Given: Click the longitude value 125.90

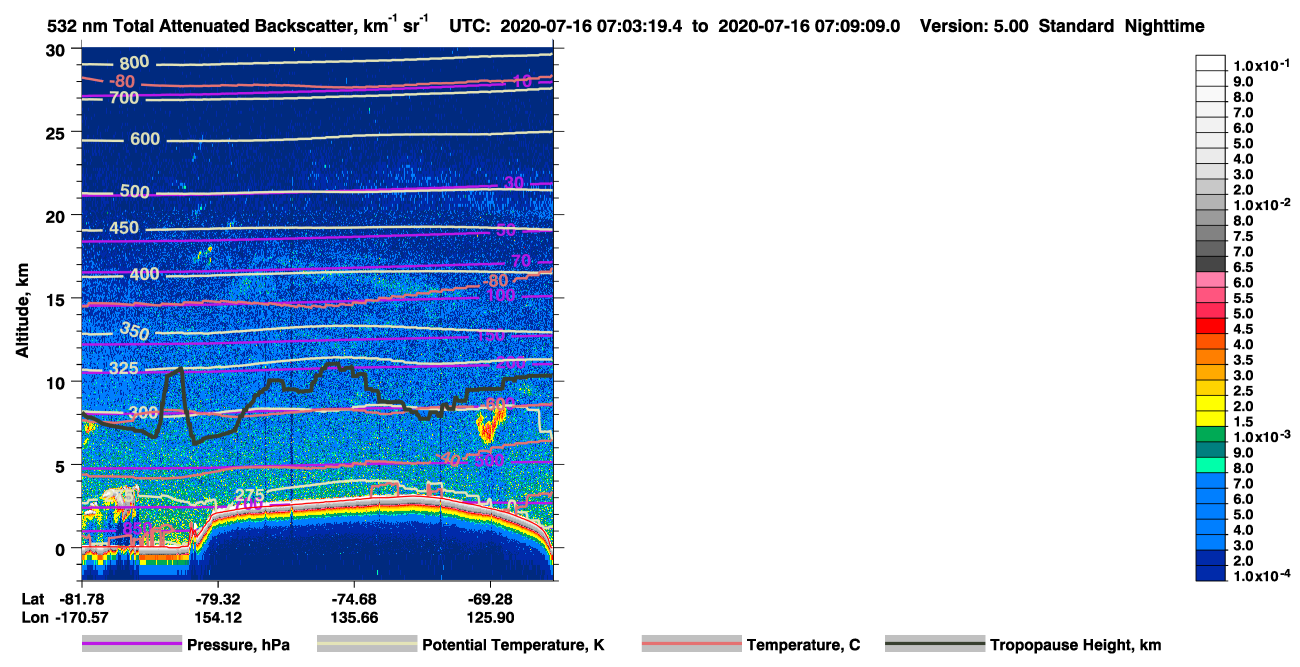Looking at the screenshot, I should pos(490,617).
